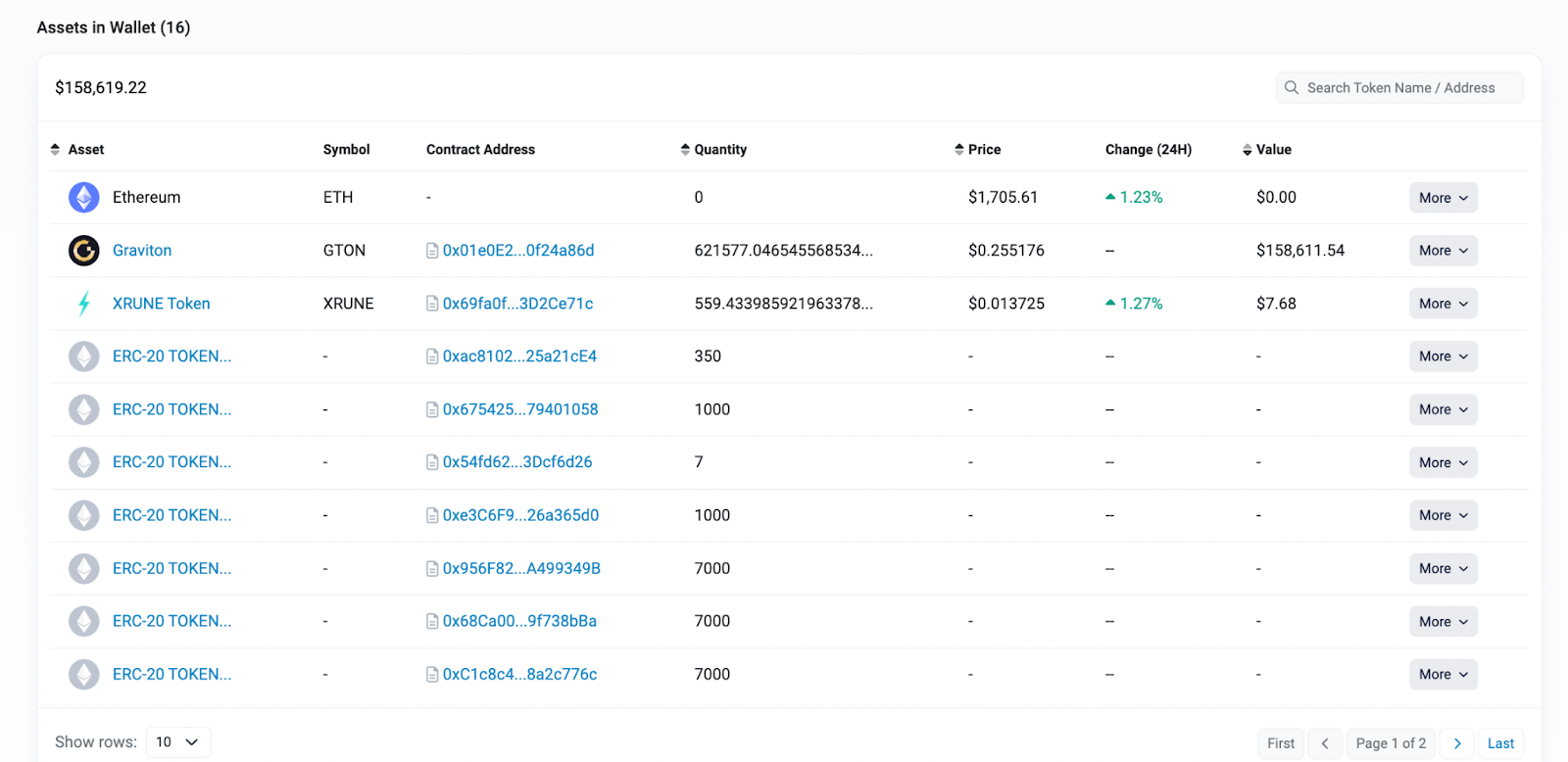Image resolution: width=1568 pixels, height=762 pixels.
Task: Open the Graviton token link
Action: pos(142,251)
